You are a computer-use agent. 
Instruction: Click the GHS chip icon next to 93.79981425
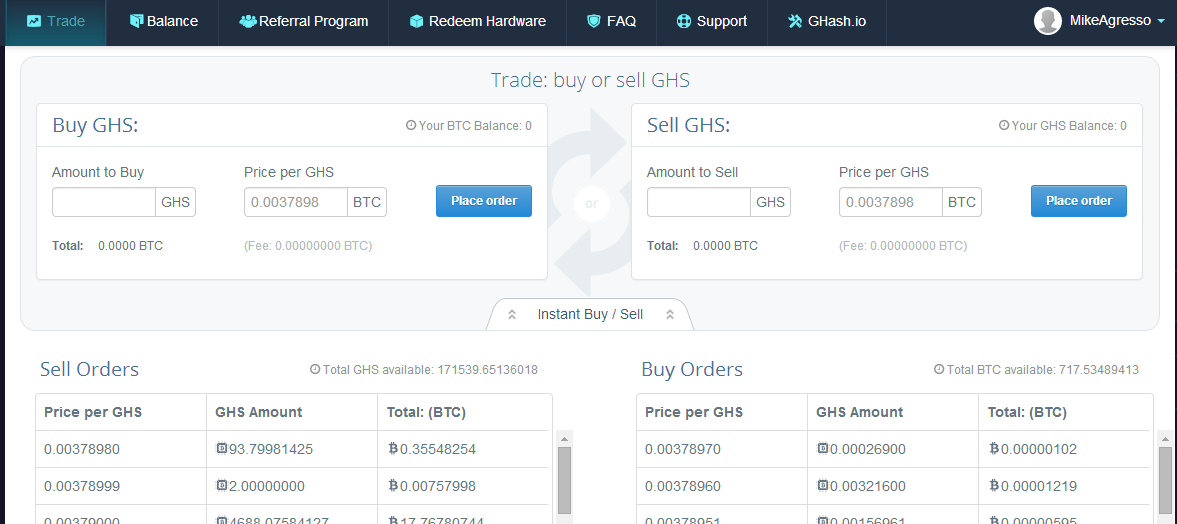tap(221, 449)
